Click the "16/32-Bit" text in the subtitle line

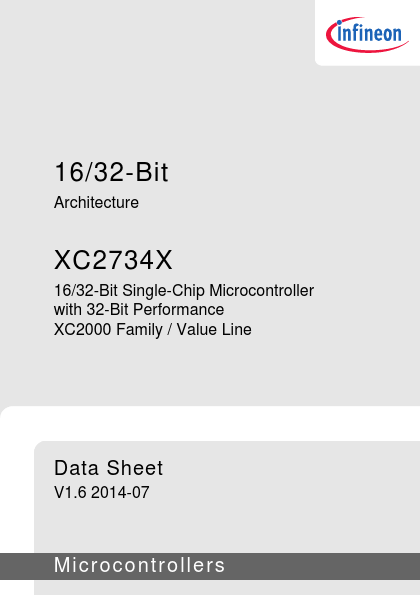[86, 291]
